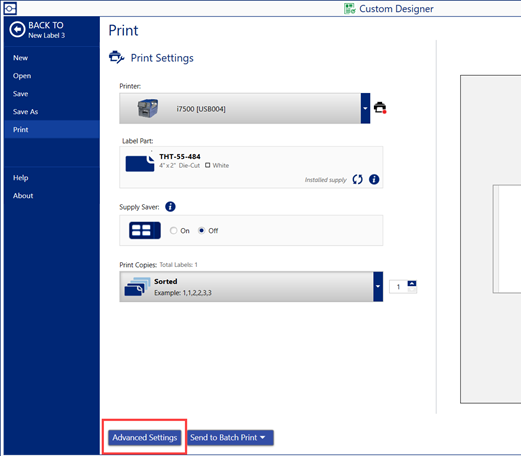Click the printer status icon with red dot

380,108
